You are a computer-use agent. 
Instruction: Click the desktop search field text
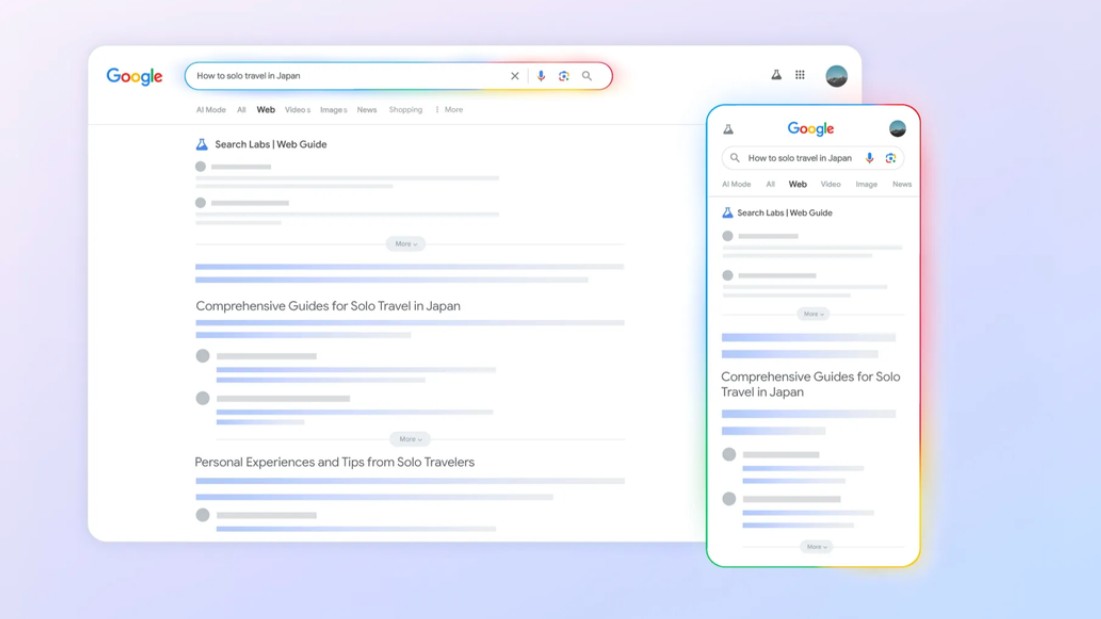point(249,76)
